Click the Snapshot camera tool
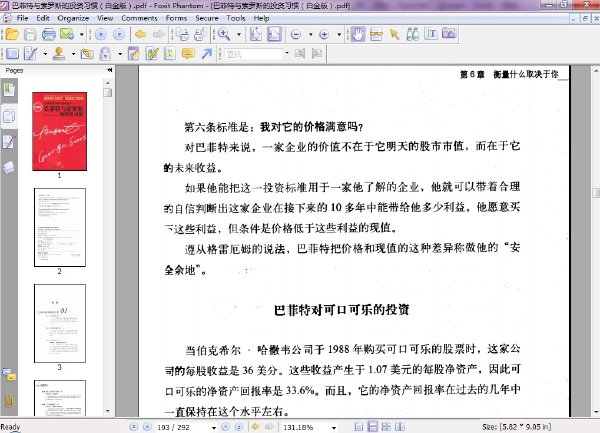Image resolution: width=600 pixels, height=433 pixels. click(449, 34)
